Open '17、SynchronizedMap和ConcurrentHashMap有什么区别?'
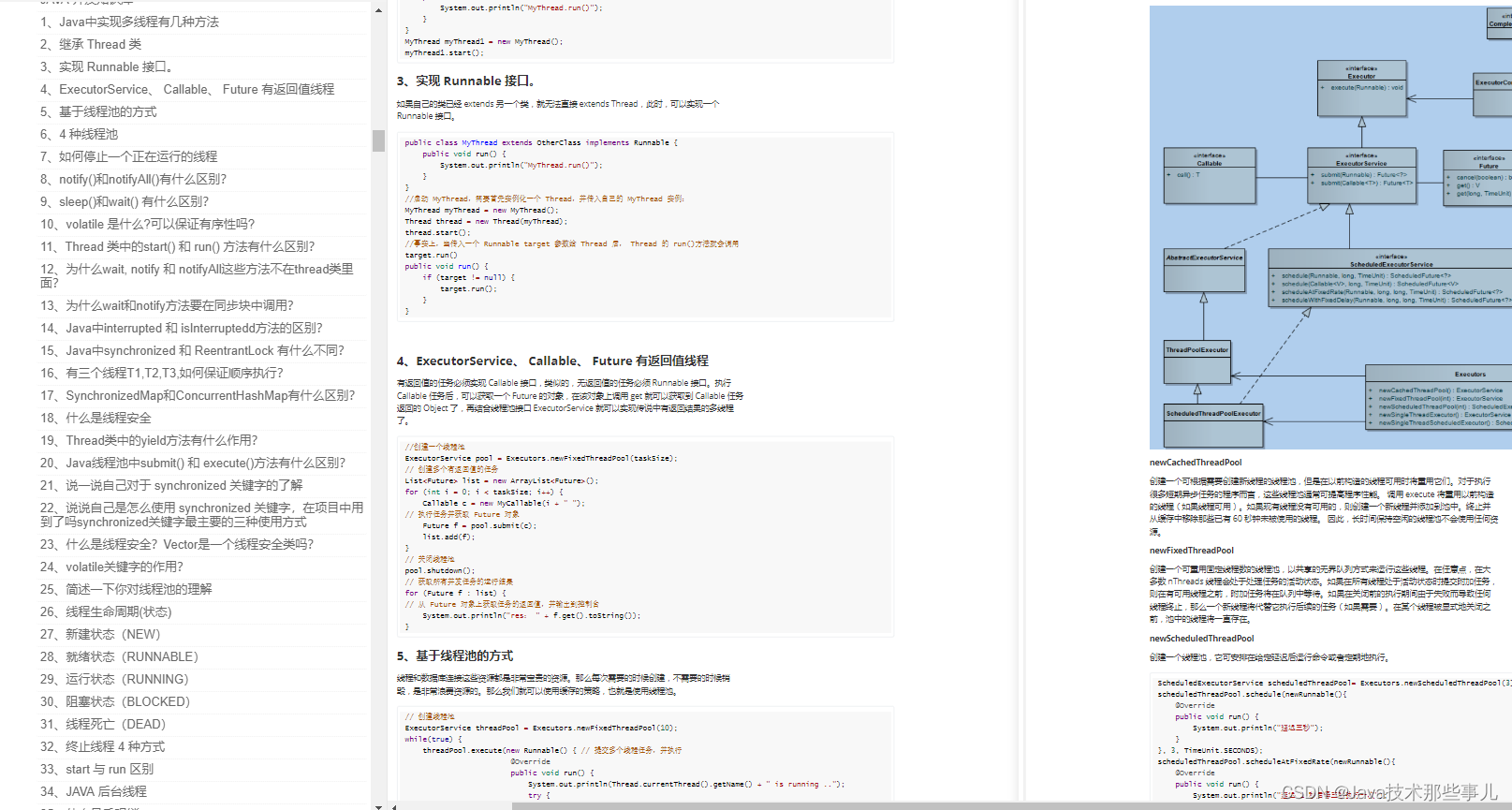 click(x=198, y=395)
